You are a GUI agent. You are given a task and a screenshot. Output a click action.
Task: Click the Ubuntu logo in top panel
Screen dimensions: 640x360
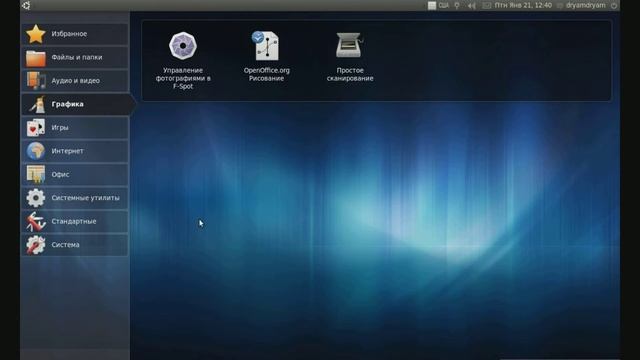click(26, 5)
